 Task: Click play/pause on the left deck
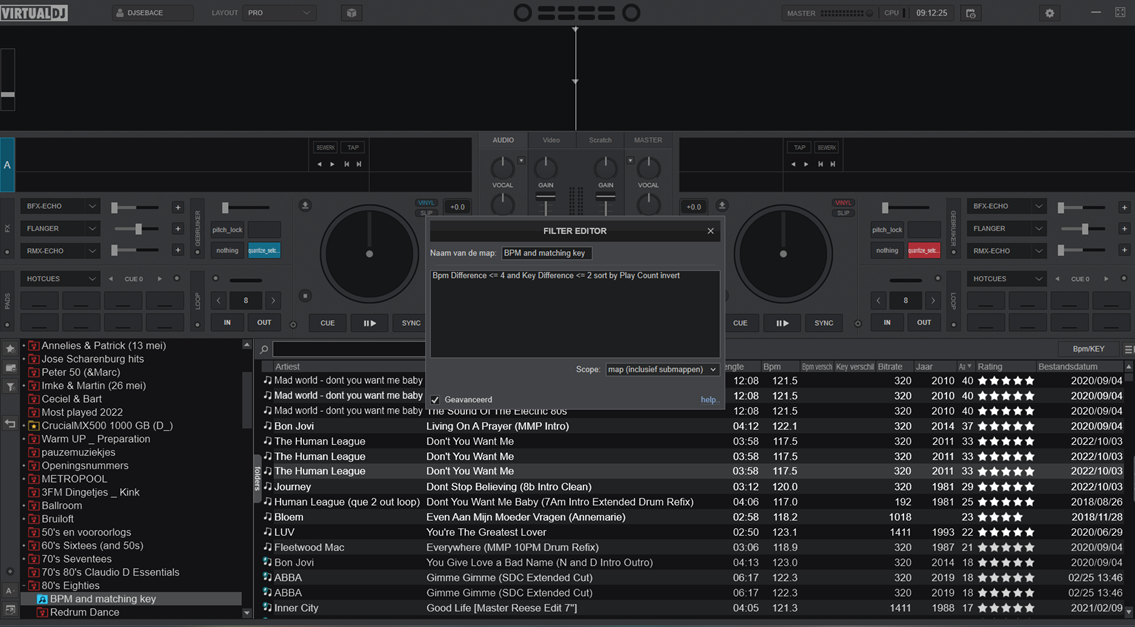(369, 323)
